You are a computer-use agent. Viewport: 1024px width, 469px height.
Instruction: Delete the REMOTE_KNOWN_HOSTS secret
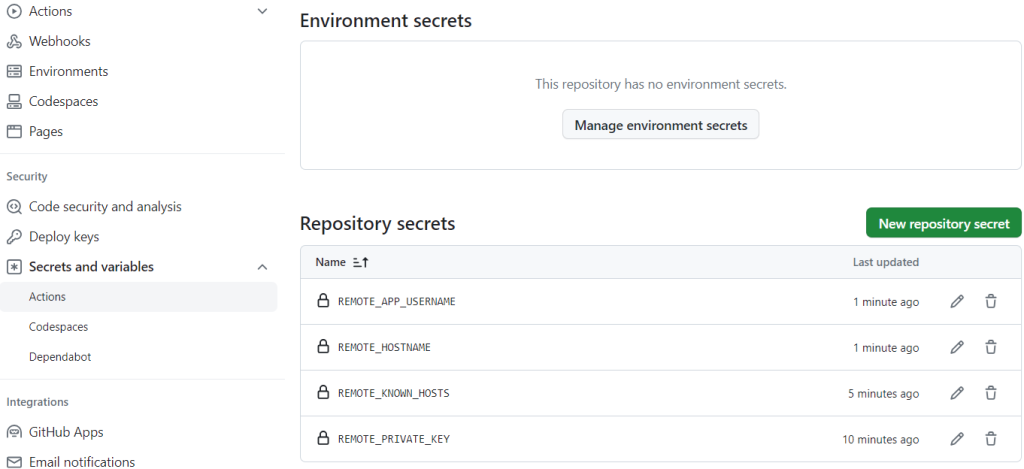pyautogui.click(x=991, y=393)
